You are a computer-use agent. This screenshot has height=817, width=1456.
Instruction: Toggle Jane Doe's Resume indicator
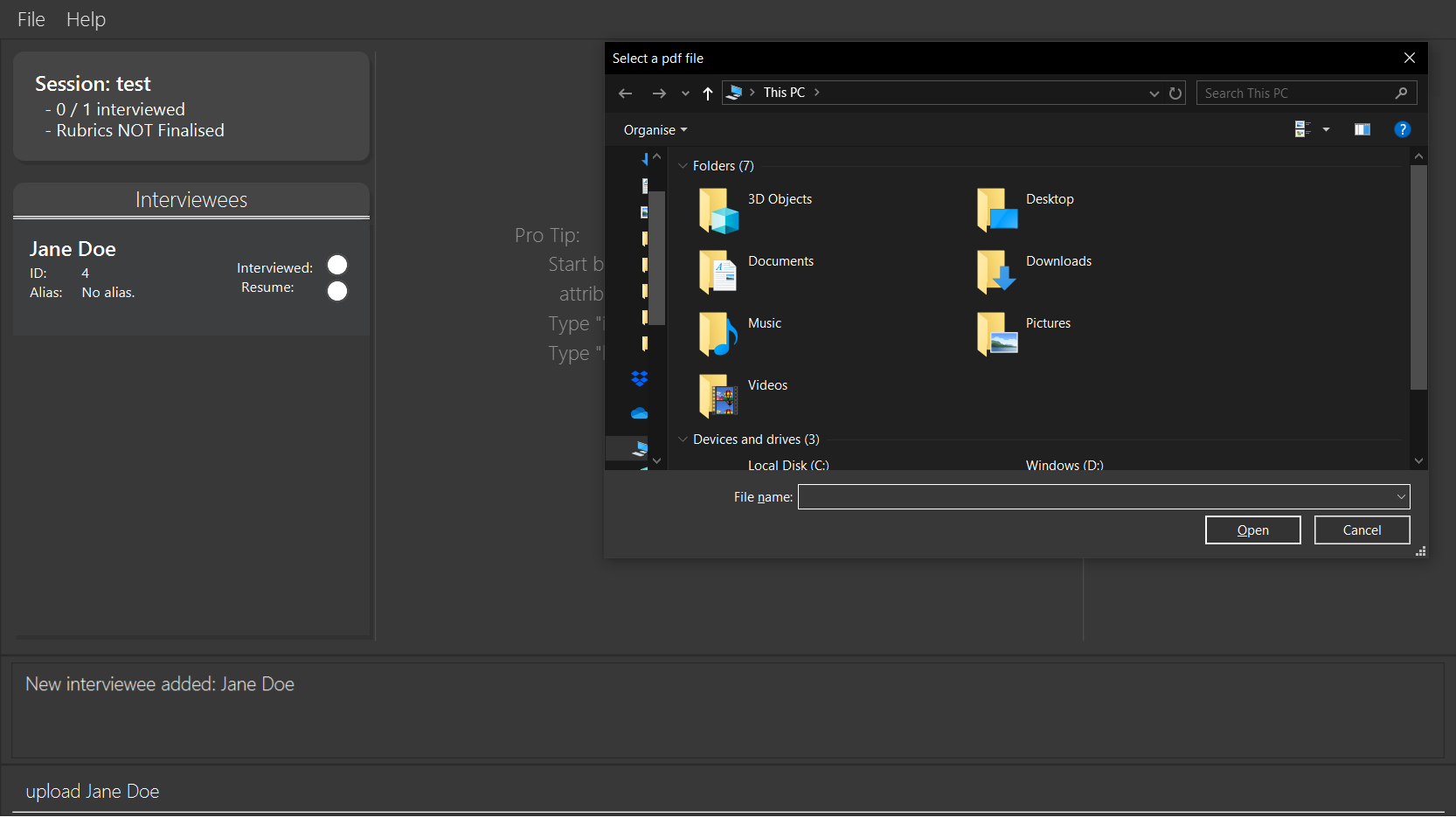(337, 291)
